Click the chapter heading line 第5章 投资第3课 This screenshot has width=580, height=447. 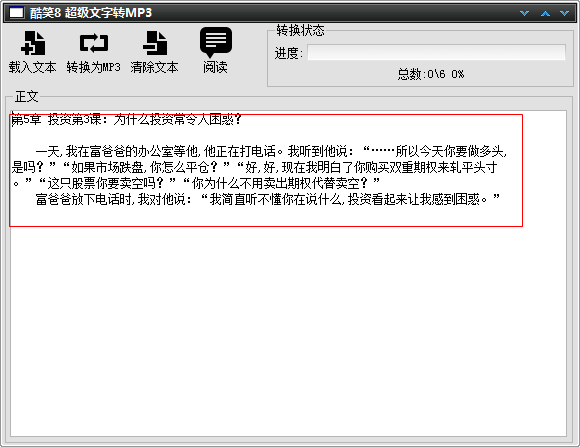126,120
